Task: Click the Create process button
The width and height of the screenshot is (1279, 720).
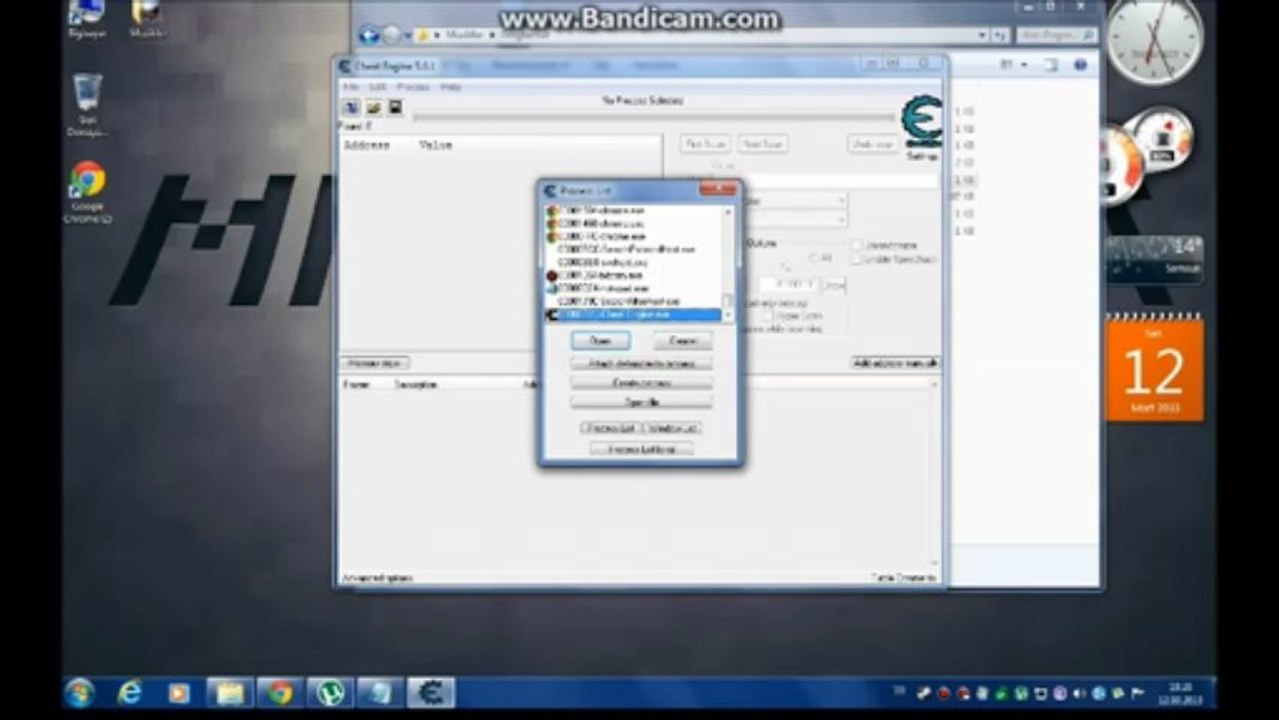Action: pyautogui.click(x=641, y=382)
